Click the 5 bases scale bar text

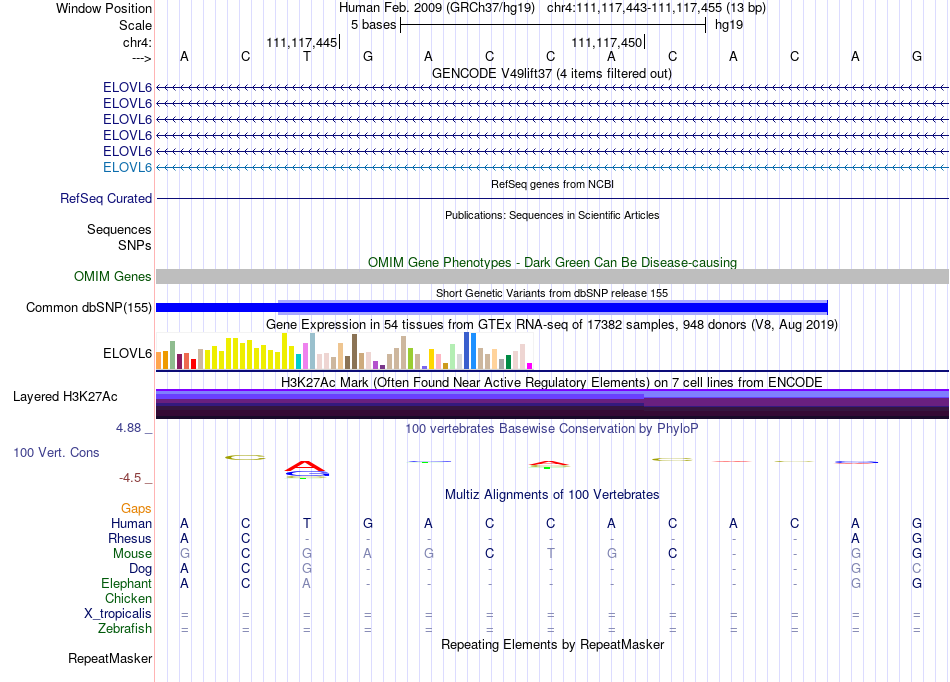click(373, 25)
